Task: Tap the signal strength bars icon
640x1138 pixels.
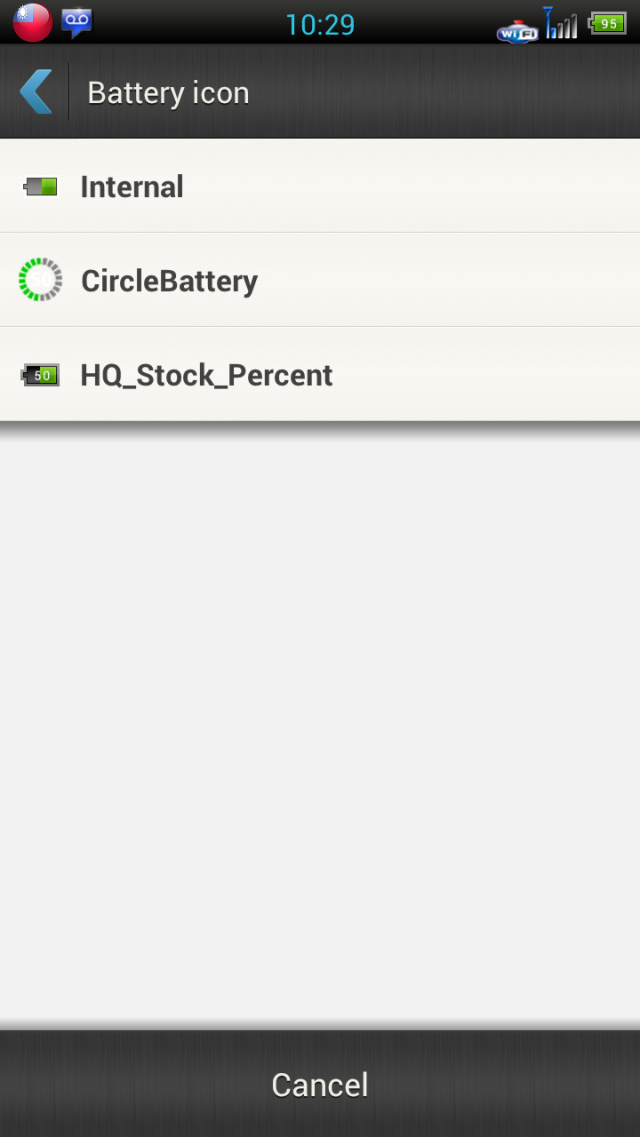Action: click(561, 22)
